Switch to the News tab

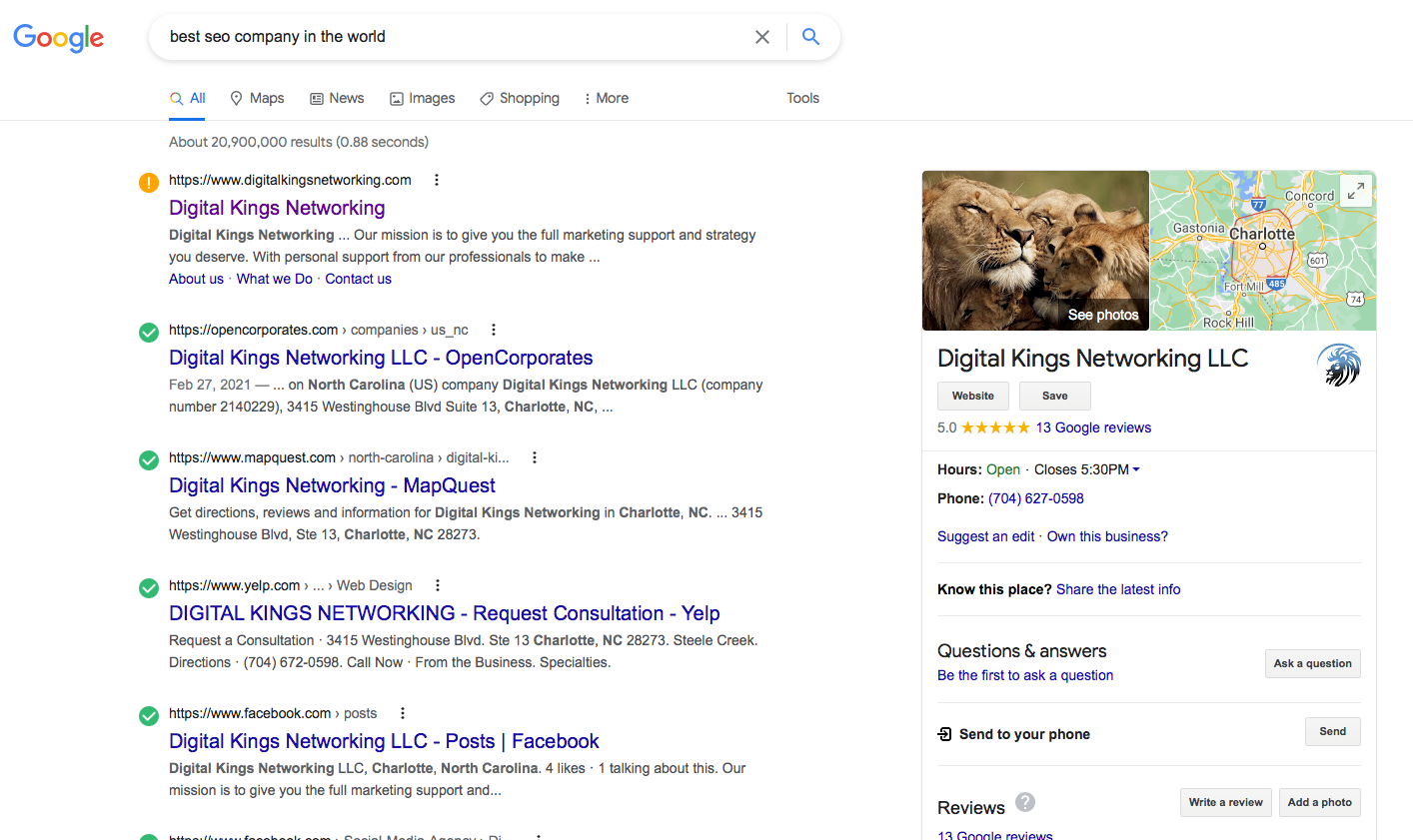337,98
